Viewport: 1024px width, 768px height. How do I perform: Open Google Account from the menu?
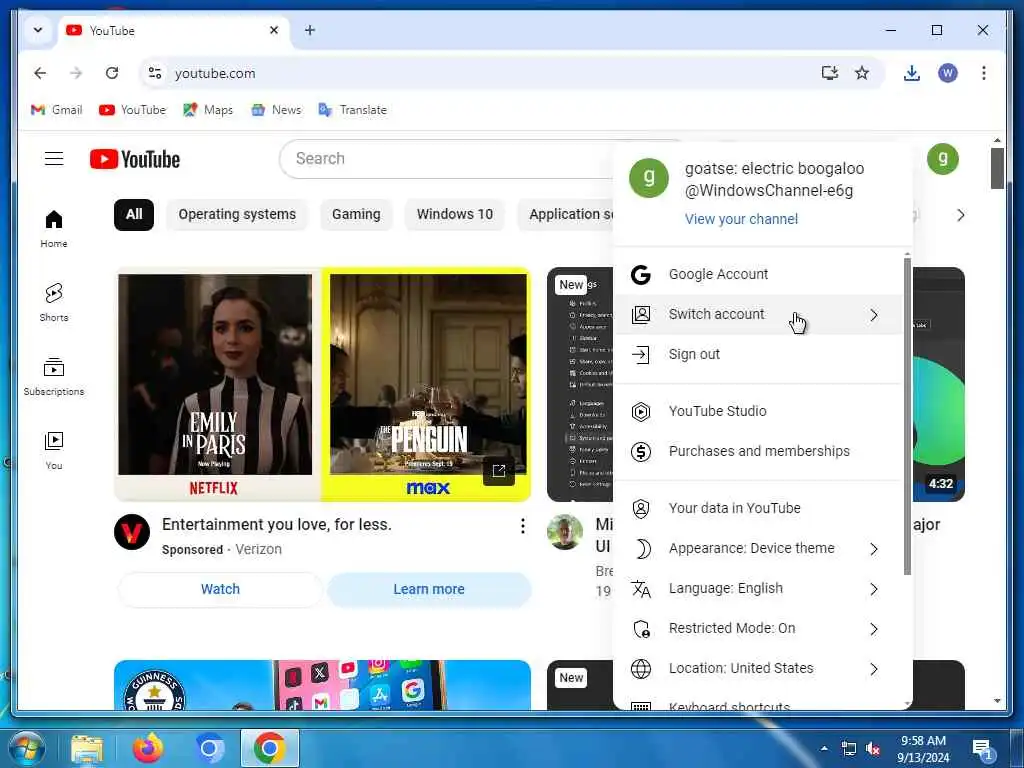[758, 275]
